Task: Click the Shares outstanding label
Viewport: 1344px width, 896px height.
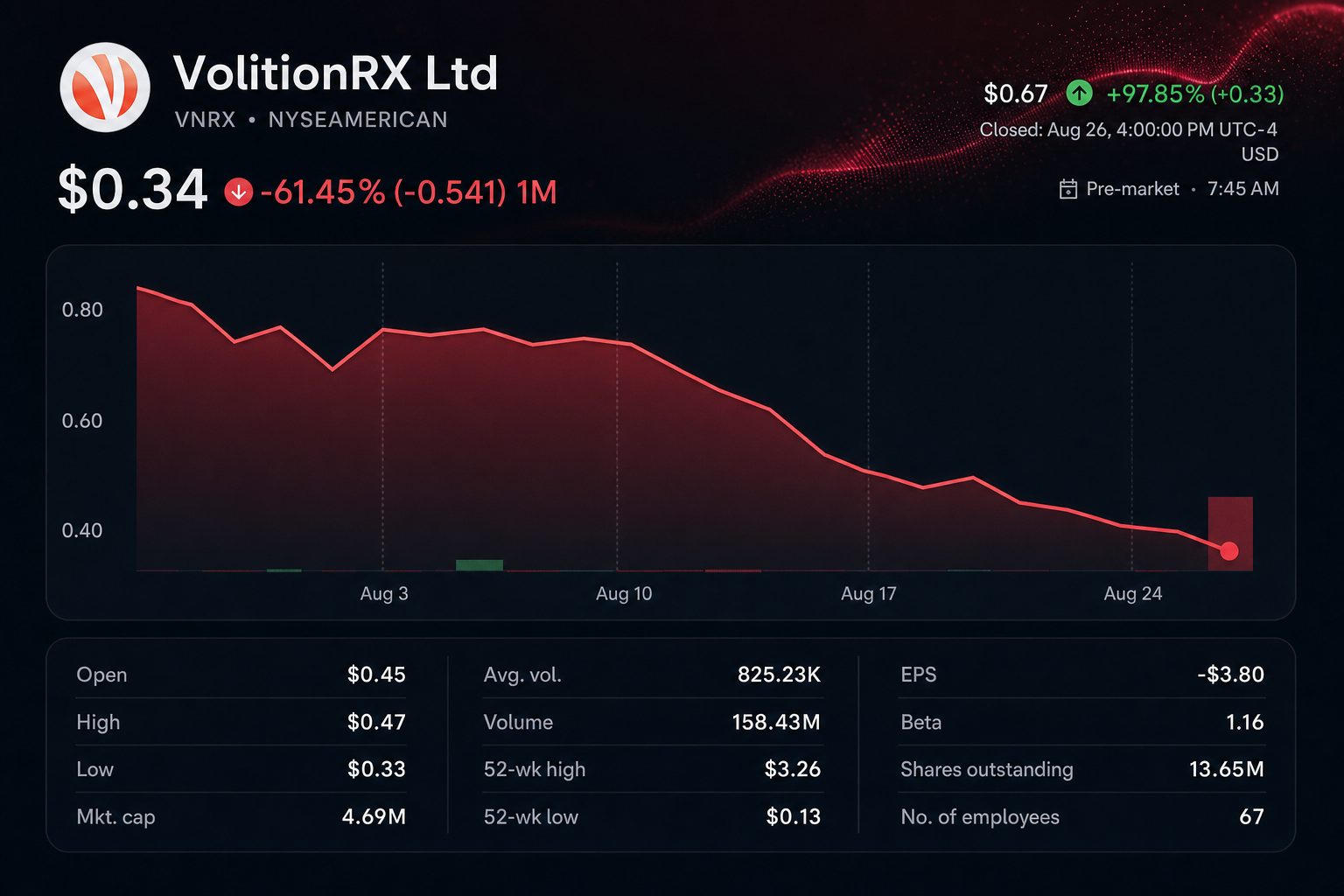Action: [987, 770]
